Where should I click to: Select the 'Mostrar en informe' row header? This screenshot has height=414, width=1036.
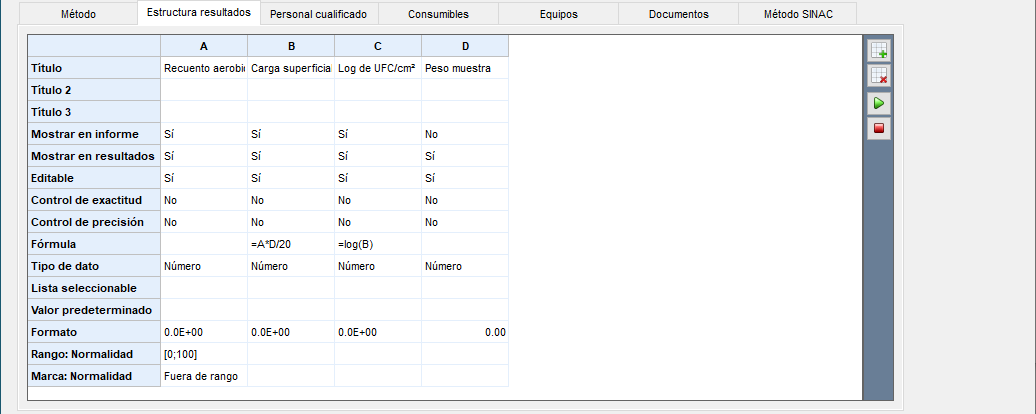[x=94, y=134]
